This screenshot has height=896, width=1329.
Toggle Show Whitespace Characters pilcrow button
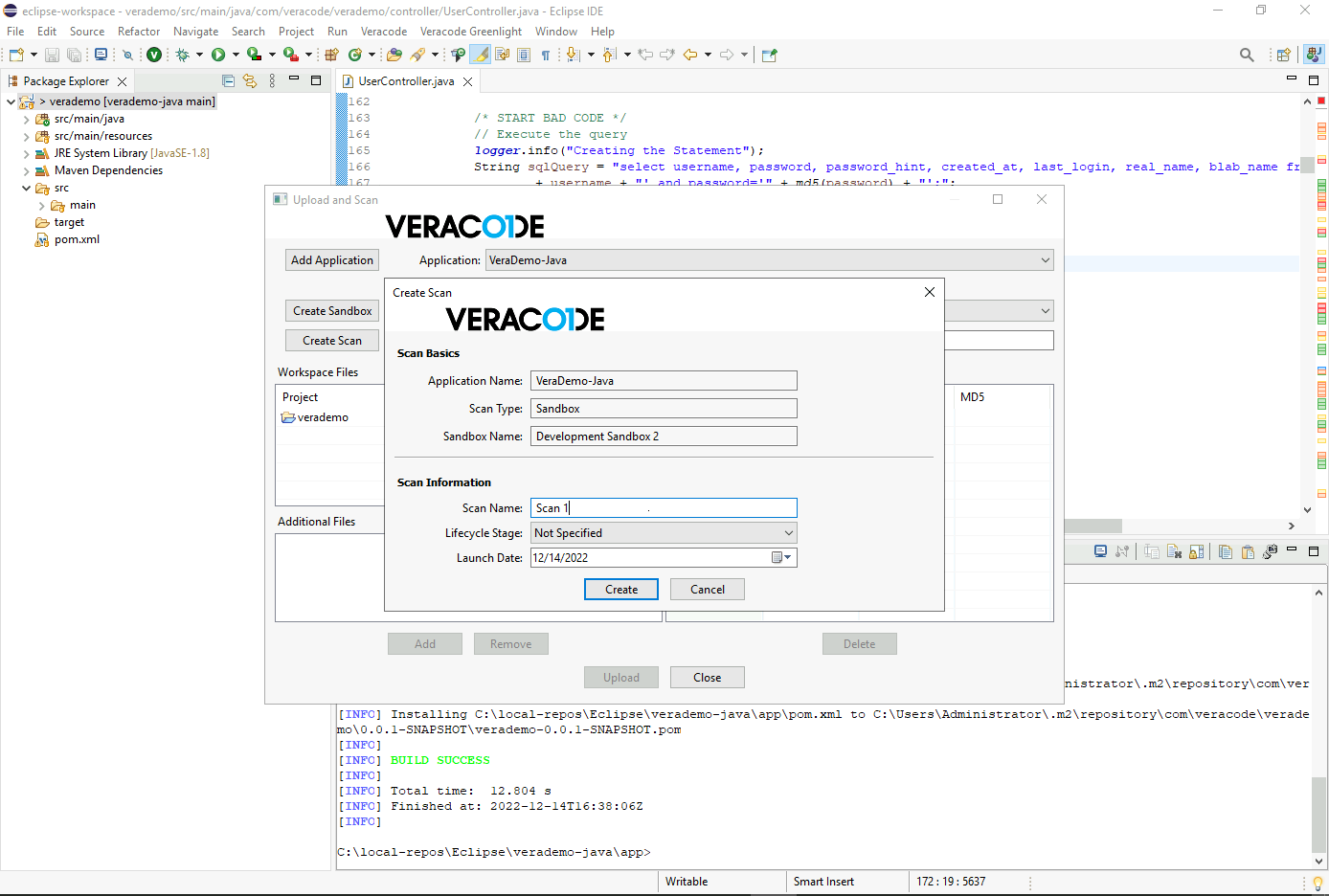546,55
